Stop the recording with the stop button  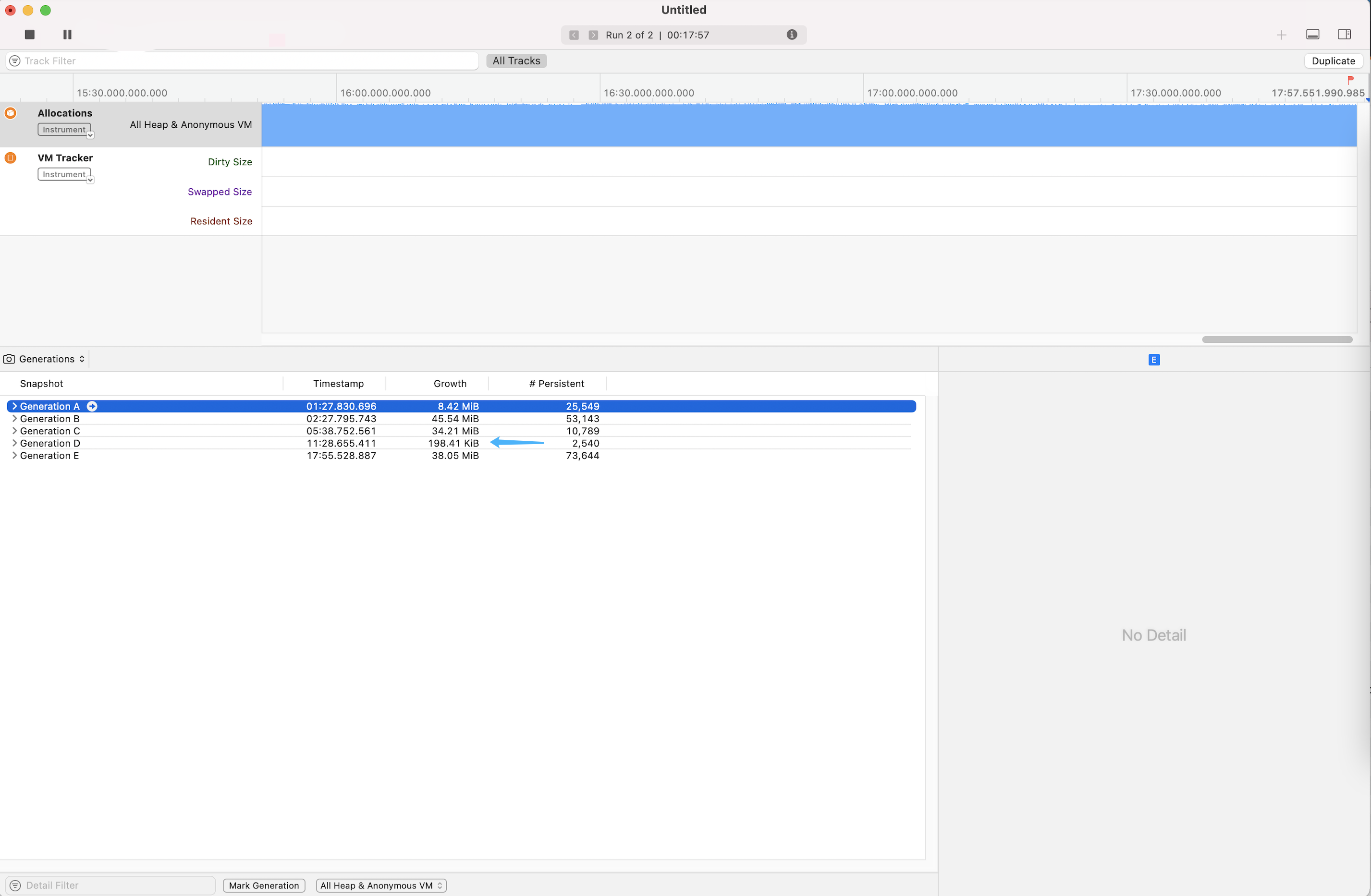(x=29, y=35)
